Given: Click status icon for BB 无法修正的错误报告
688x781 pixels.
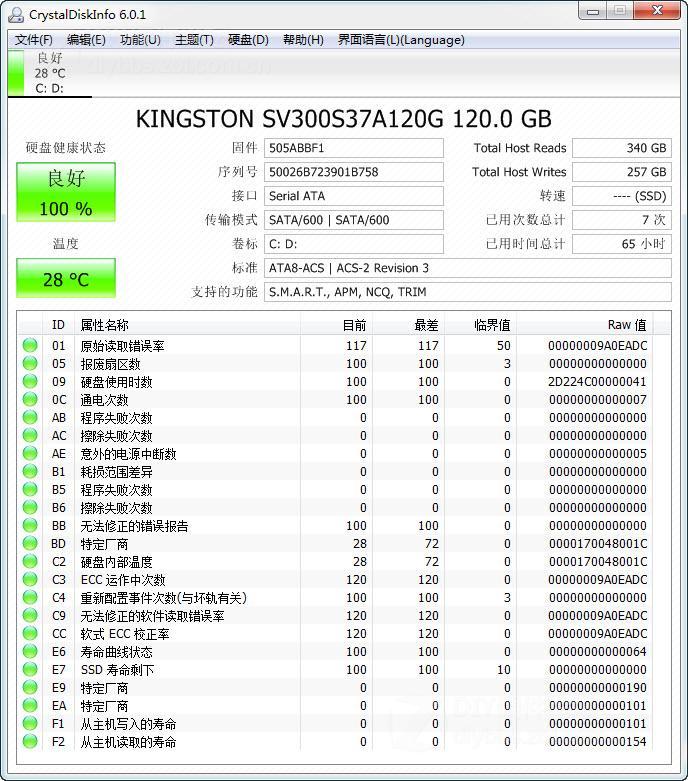Looking at the screenshot, I should pos(30,525).
